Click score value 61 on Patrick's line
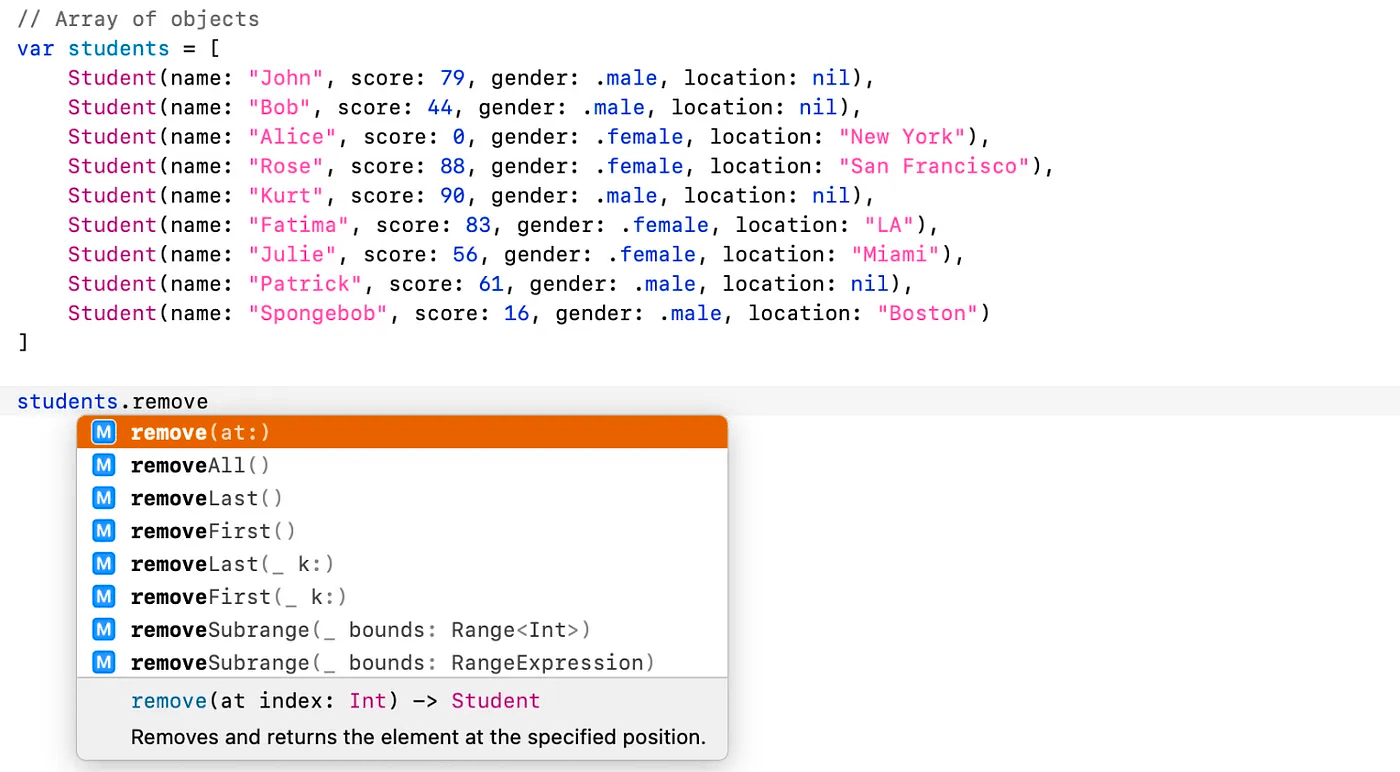Viewport: 1400px width, 772px height. click(x=491, y=284)
